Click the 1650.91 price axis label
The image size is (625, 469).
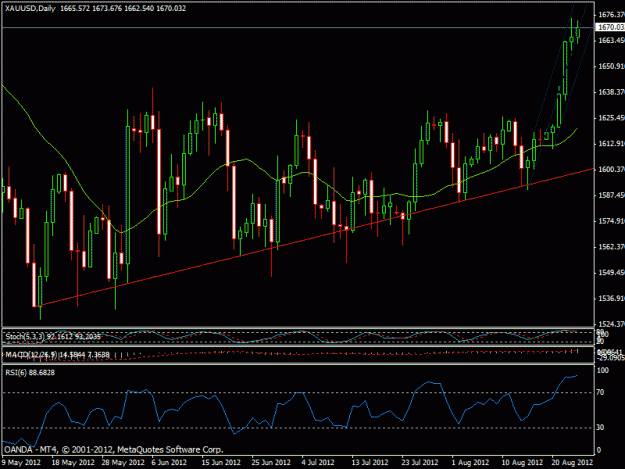click(611, 66)
